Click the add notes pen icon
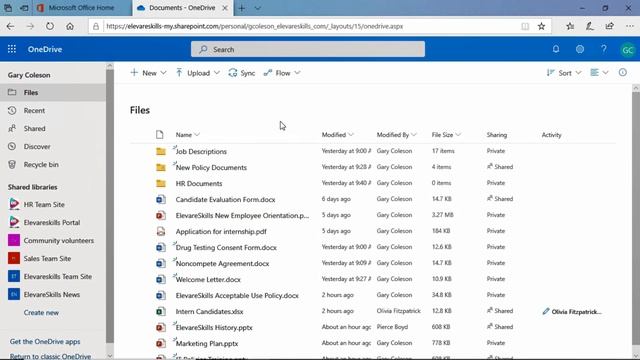The width and height of the screenshot is (640, 360). (x=590, y=26)
